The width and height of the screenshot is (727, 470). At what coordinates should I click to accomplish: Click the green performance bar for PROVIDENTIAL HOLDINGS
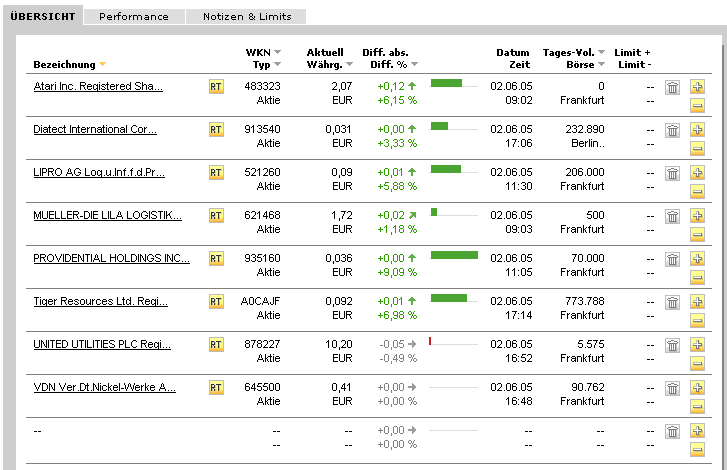pyautogui.click(x=454, y=255)
